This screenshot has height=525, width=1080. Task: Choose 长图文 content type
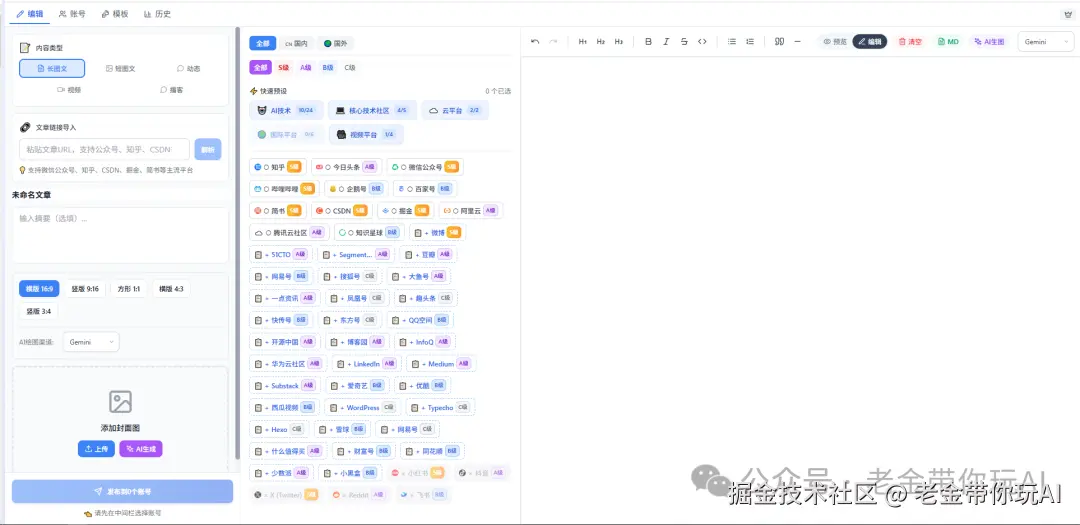(x=52, y=68)
